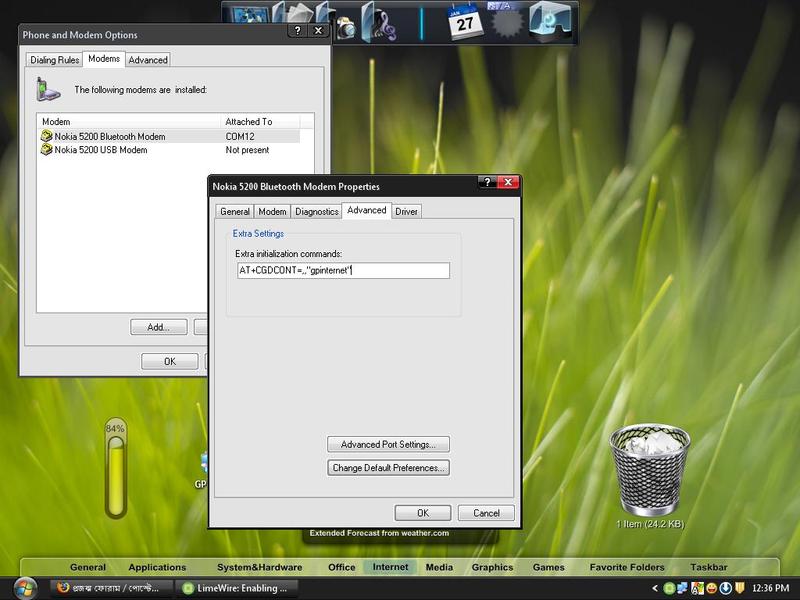Open the music folder dock icon
Screen dimensions: 800x600
pyautogui.click(x=379, y=22)
